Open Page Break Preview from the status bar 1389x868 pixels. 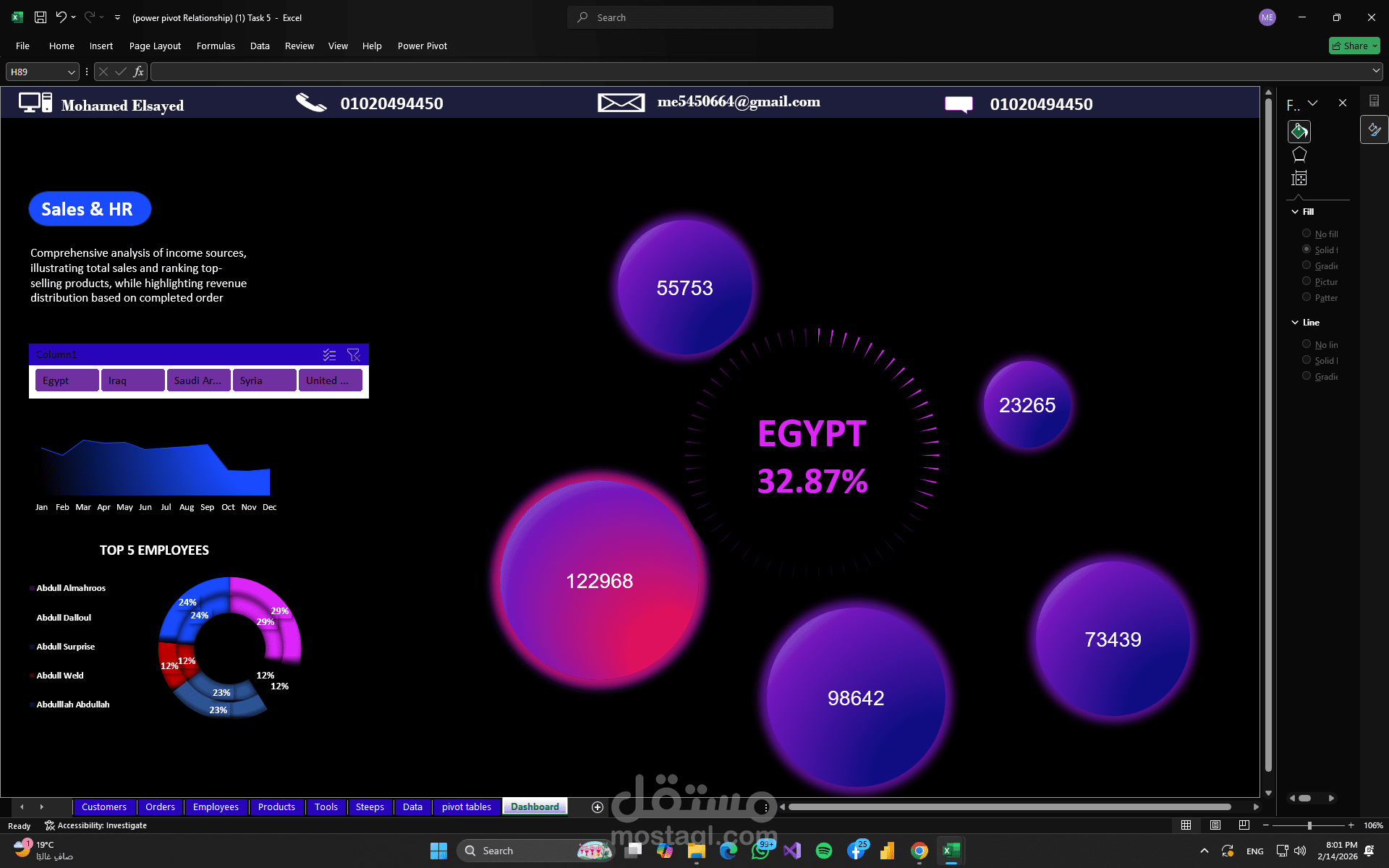coord(1244,825)
